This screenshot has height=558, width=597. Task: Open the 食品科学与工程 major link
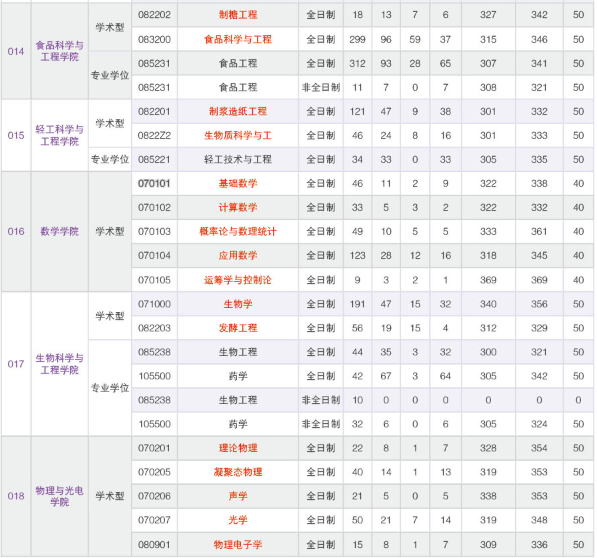[x=238, y=39]
